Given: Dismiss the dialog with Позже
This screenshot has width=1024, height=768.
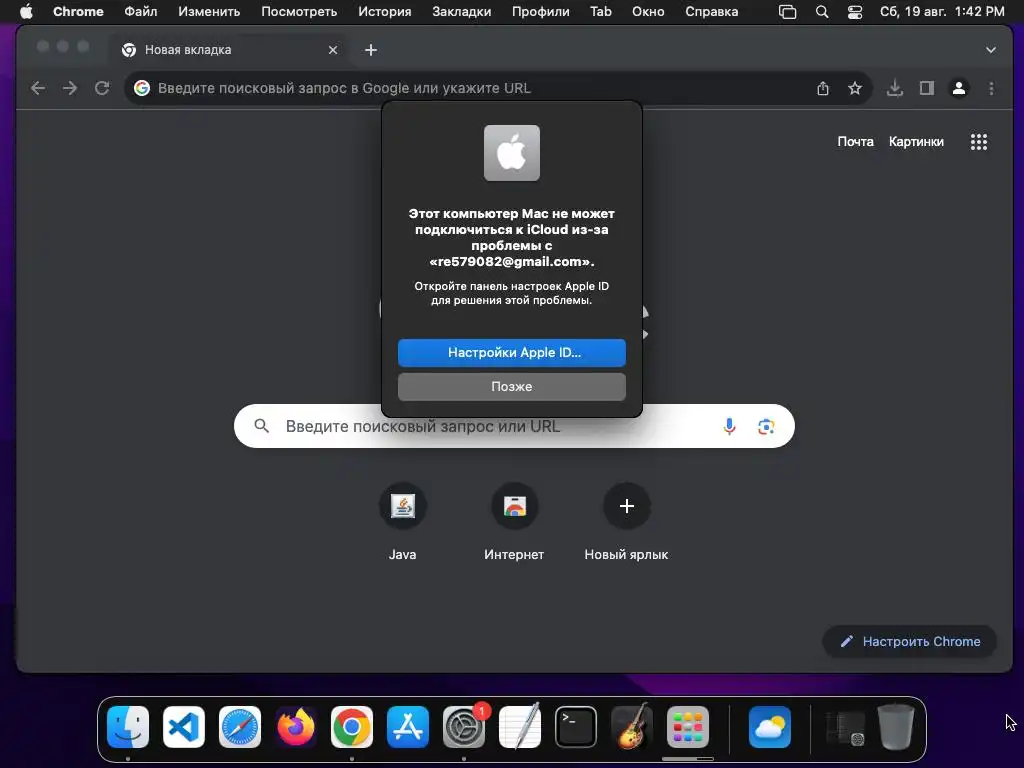Looking at the screenshot, I should click(x=512, y=387).
